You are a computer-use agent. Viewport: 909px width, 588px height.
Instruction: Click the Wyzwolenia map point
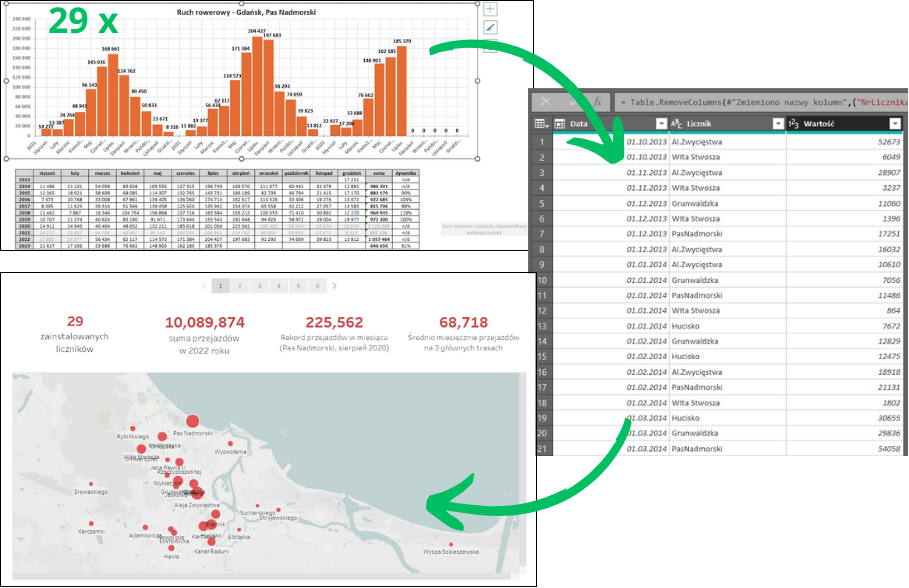230,444
